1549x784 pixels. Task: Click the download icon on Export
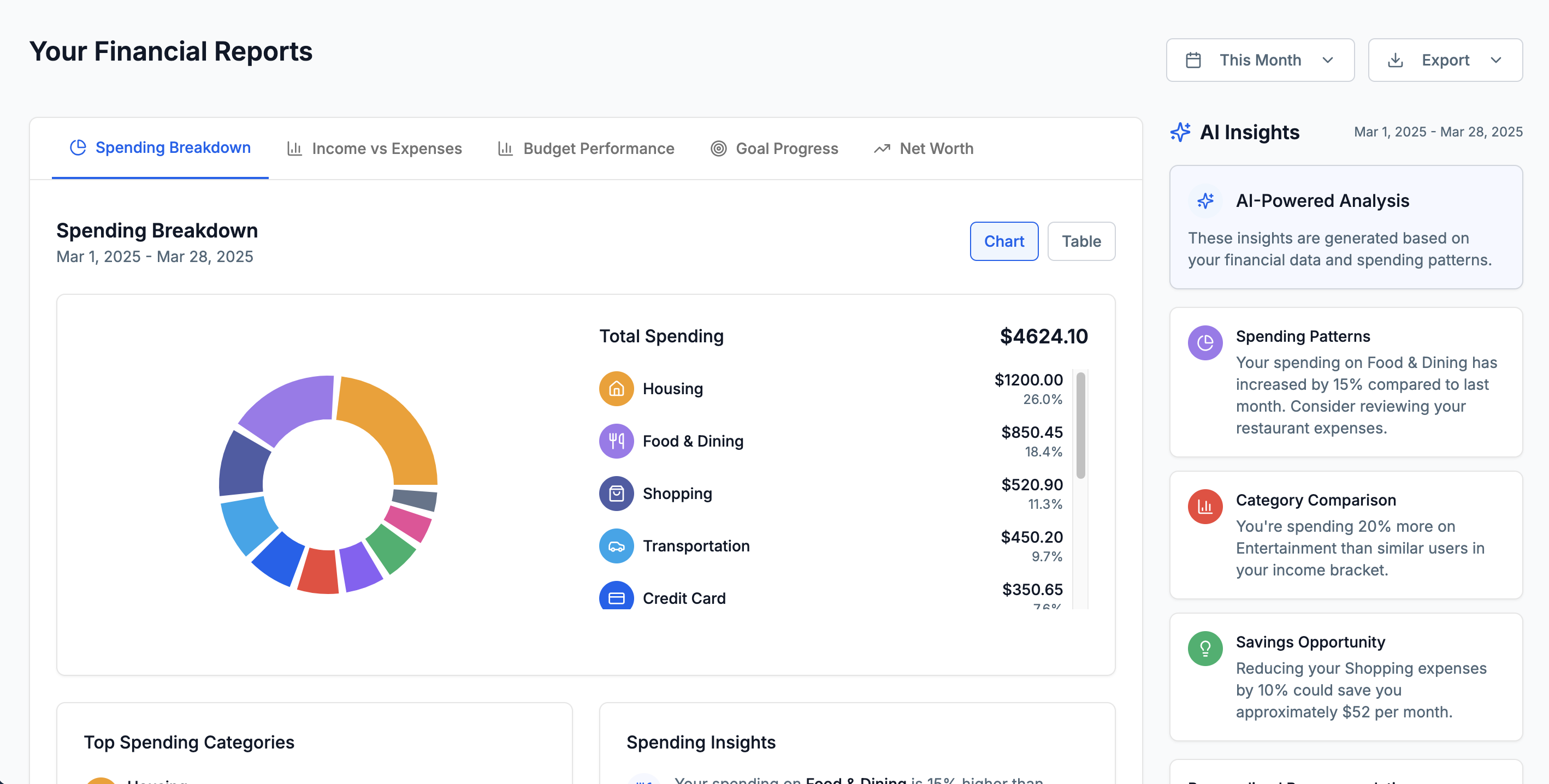tap(1396, 60)
